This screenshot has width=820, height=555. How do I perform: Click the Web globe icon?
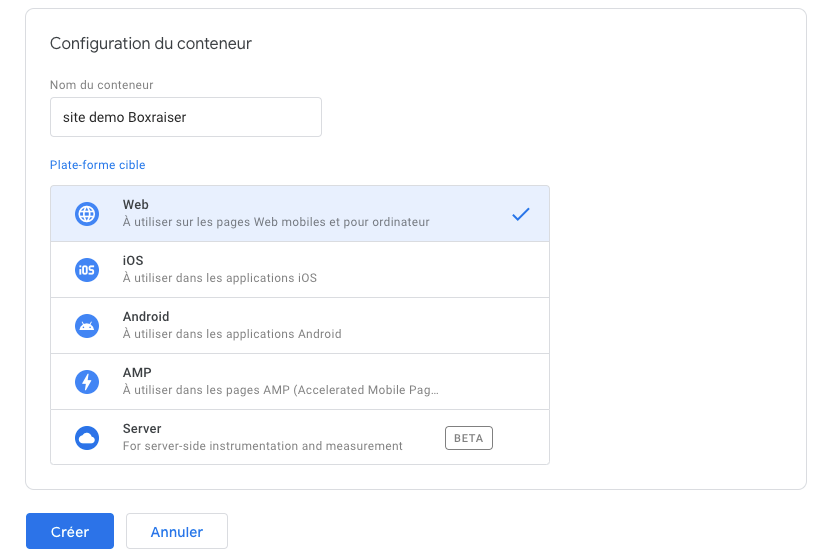pos(87,214)
